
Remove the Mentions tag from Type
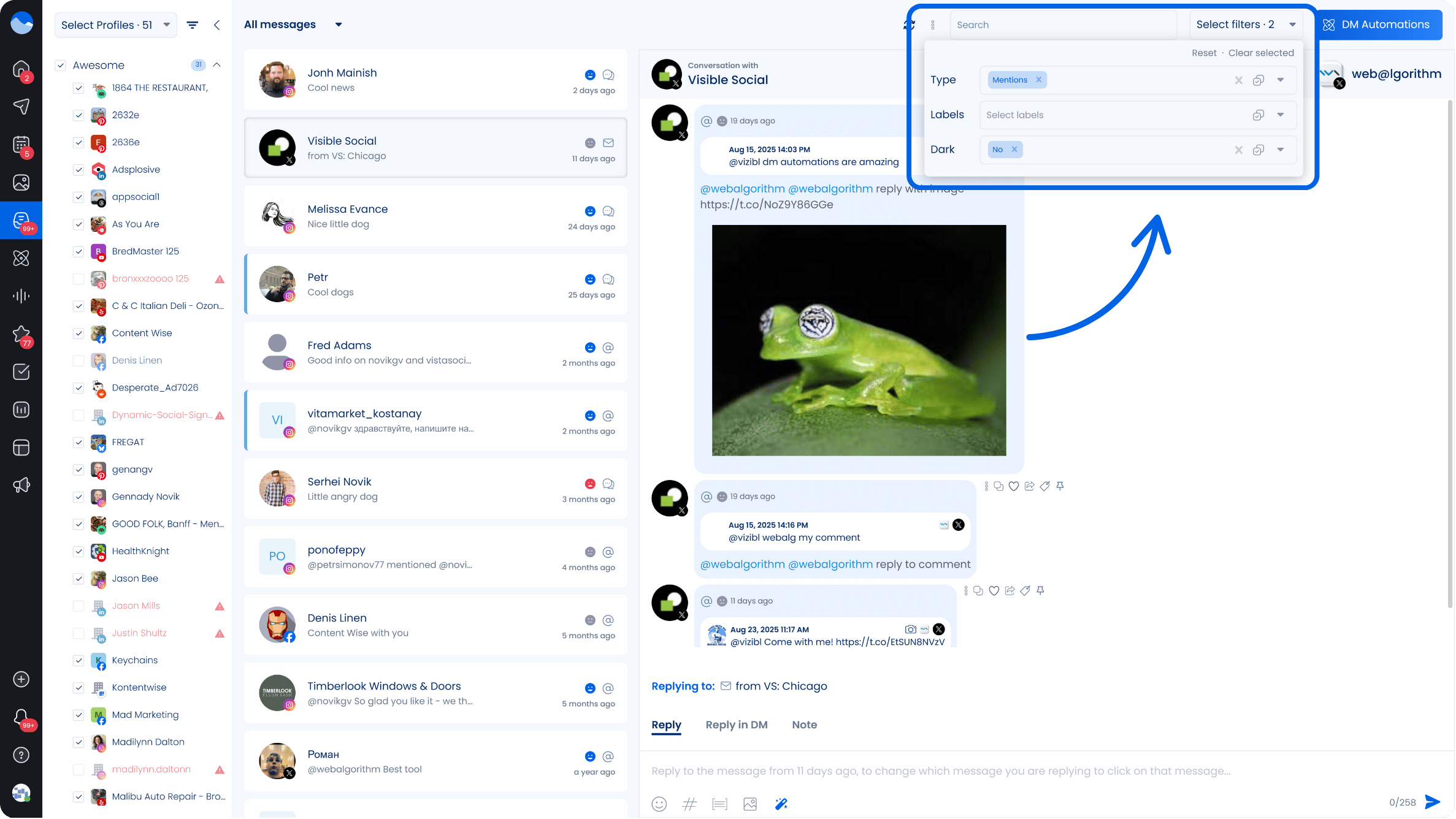tap(1040, 80)
